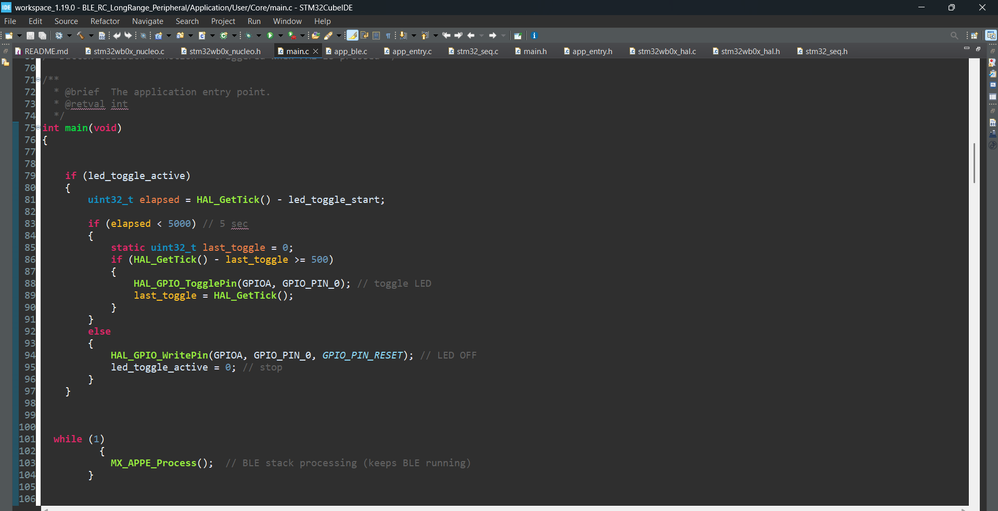The height and width of the screenshot is (511, 998).
Task: Click the blue information icon in toolbar
Action: (534, 35)
